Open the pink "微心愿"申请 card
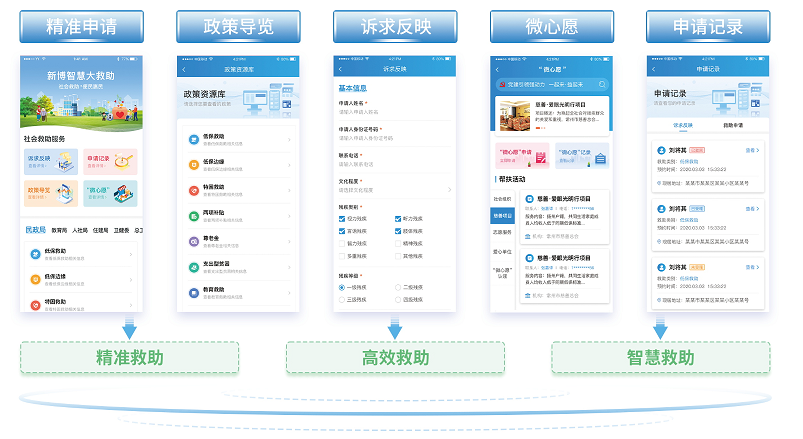This screenshot has height=439, width=803. 522,156
